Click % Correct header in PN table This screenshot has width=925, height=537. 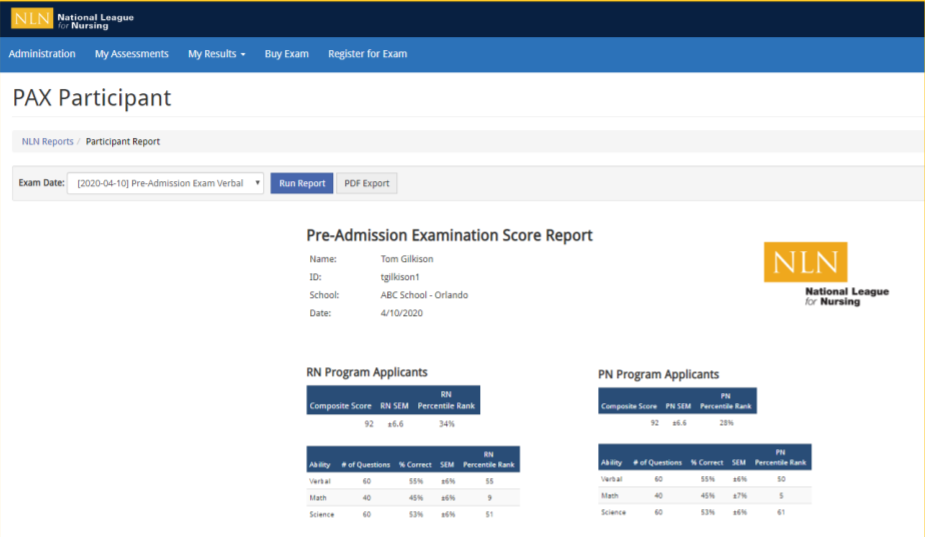[x=707, y=463]
